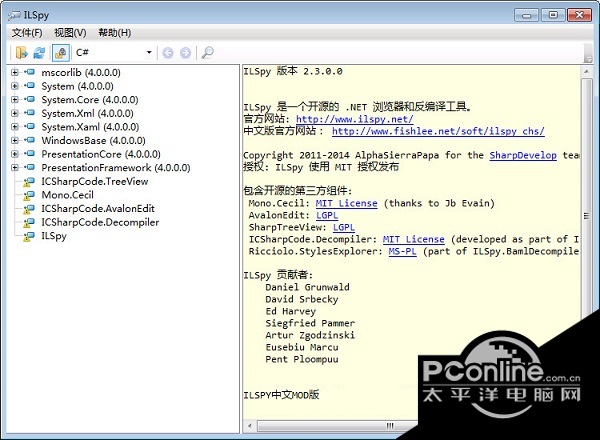Maximize the ILSpy window
The image size is (600, 440).
tap(553, 15)
